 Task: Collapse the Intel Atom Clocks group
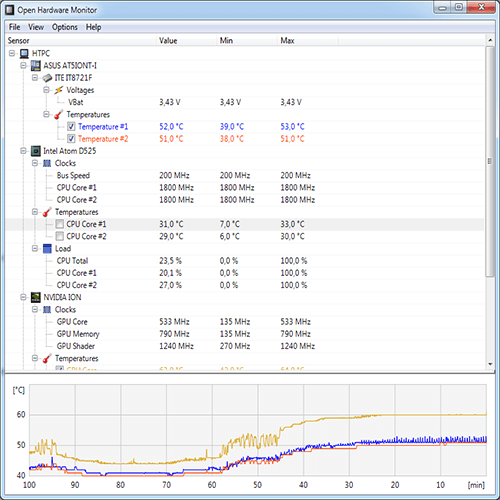point(35,163)
